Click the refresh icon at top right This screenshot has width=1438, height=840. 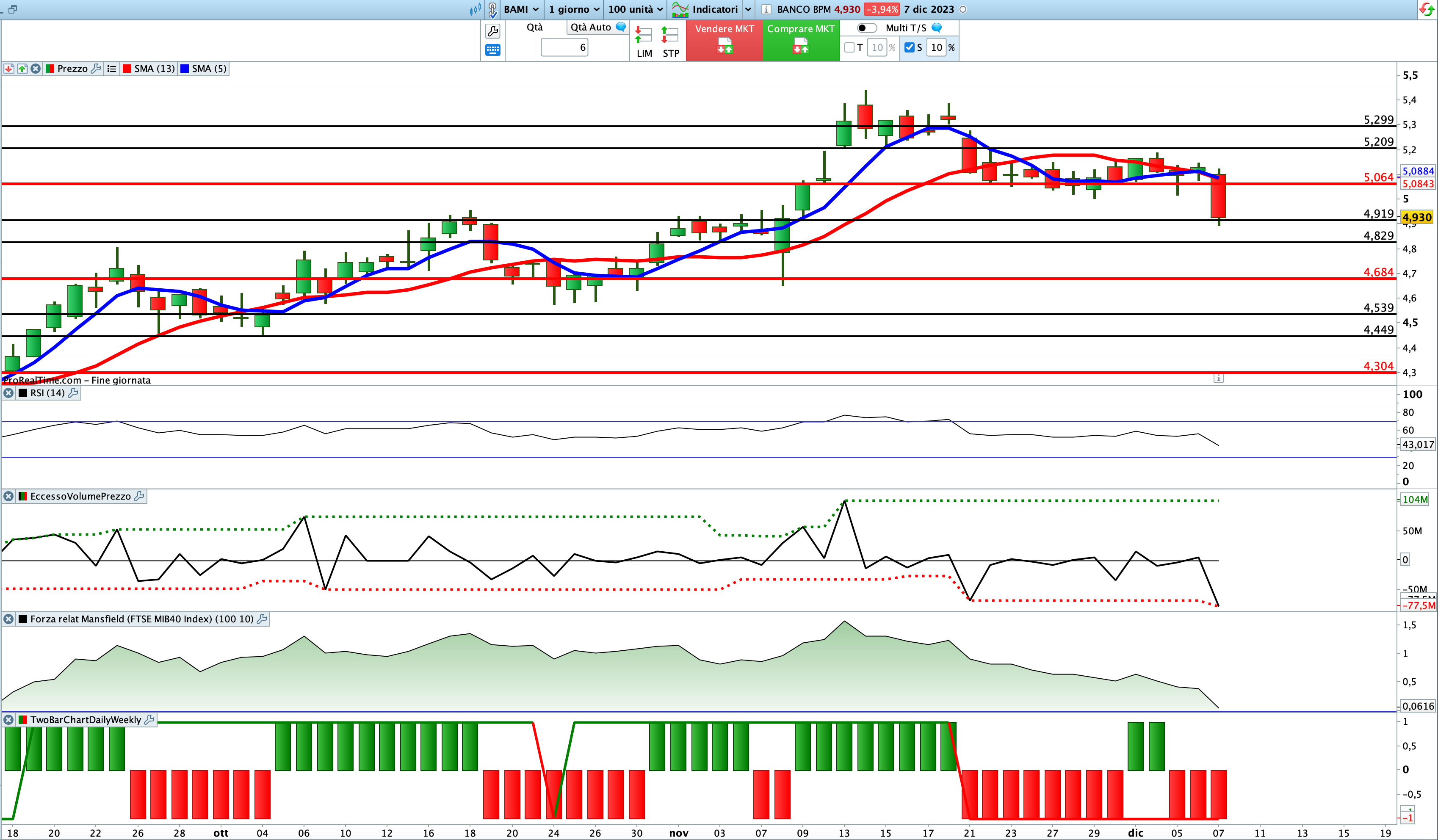click(x=1427, y=10)
